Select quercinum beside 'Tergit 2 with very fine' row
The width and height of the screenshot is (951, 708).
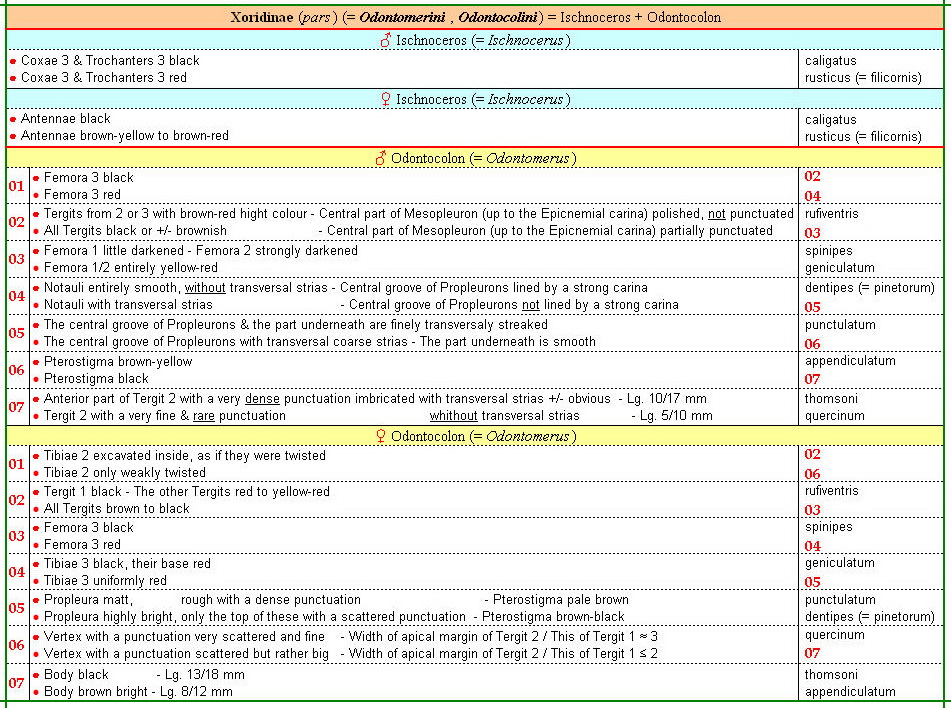(834, 415)
